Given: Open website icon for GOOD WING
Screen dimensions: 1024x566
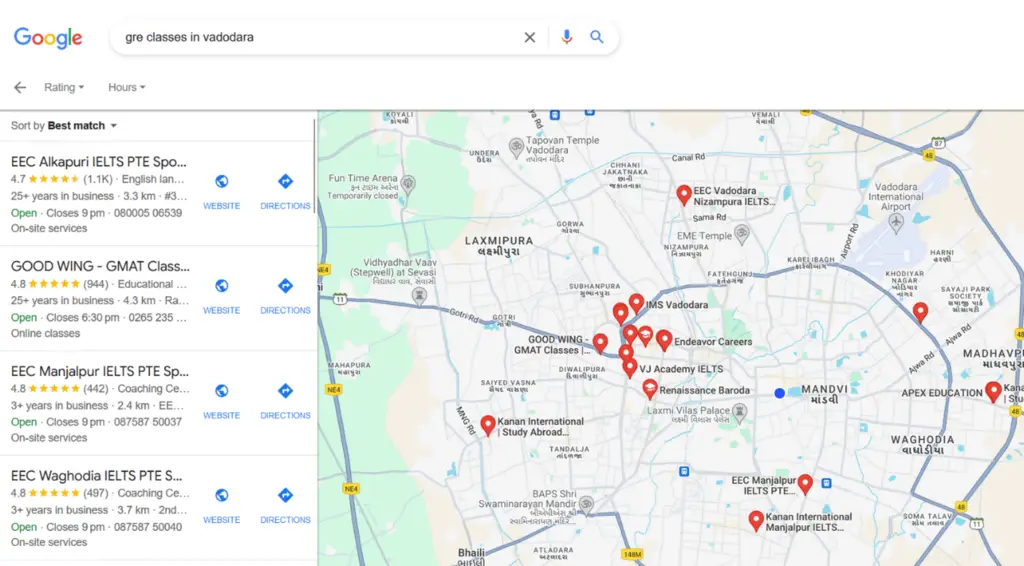Looking at the screenshot, I should click(x=221, y=286).
